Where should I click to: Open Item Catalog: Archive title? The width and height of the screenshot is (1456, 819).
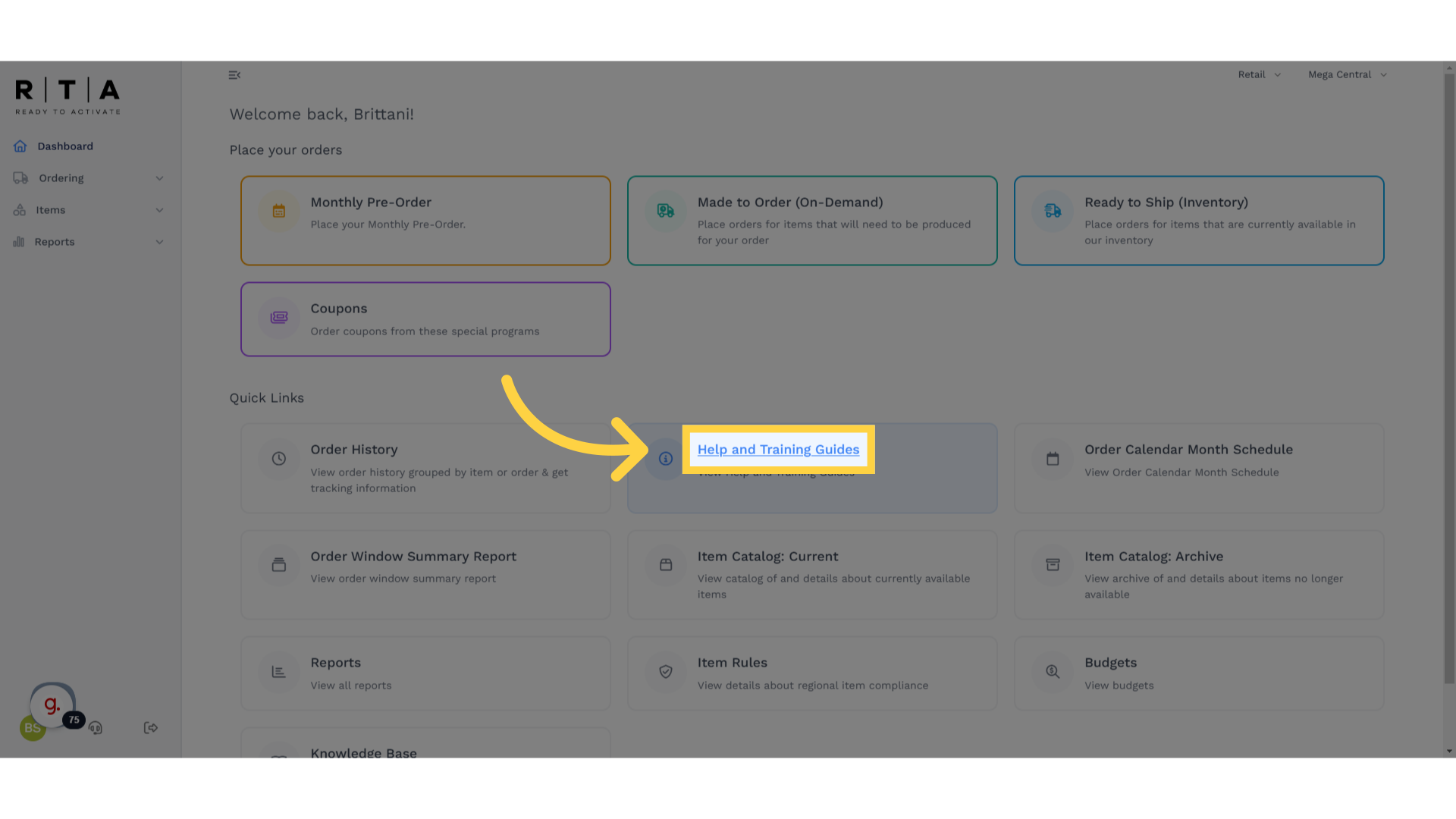pyautogui.click(x=1153, y=557)
